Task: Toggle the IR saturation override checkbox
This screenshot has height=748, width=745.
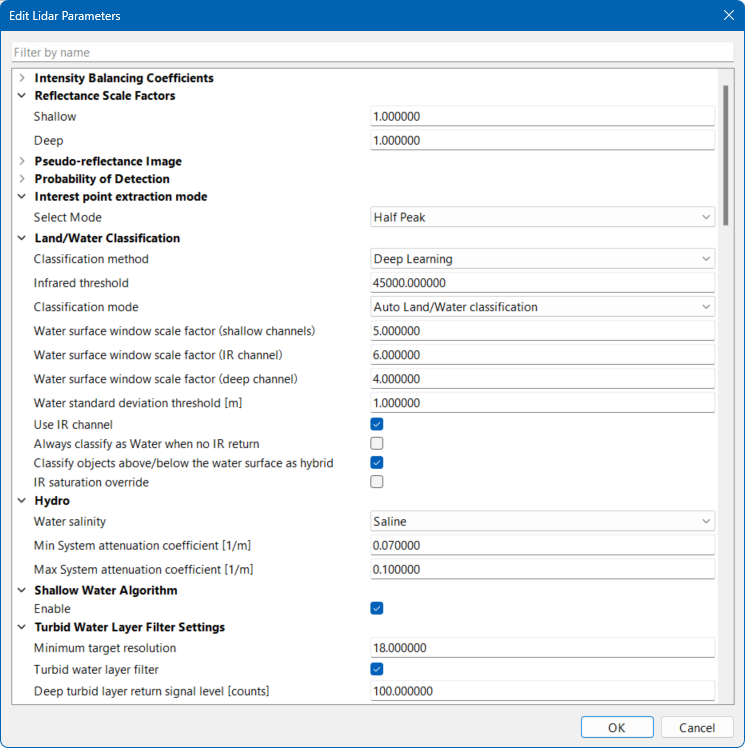Action: click(x=377, y=482)
